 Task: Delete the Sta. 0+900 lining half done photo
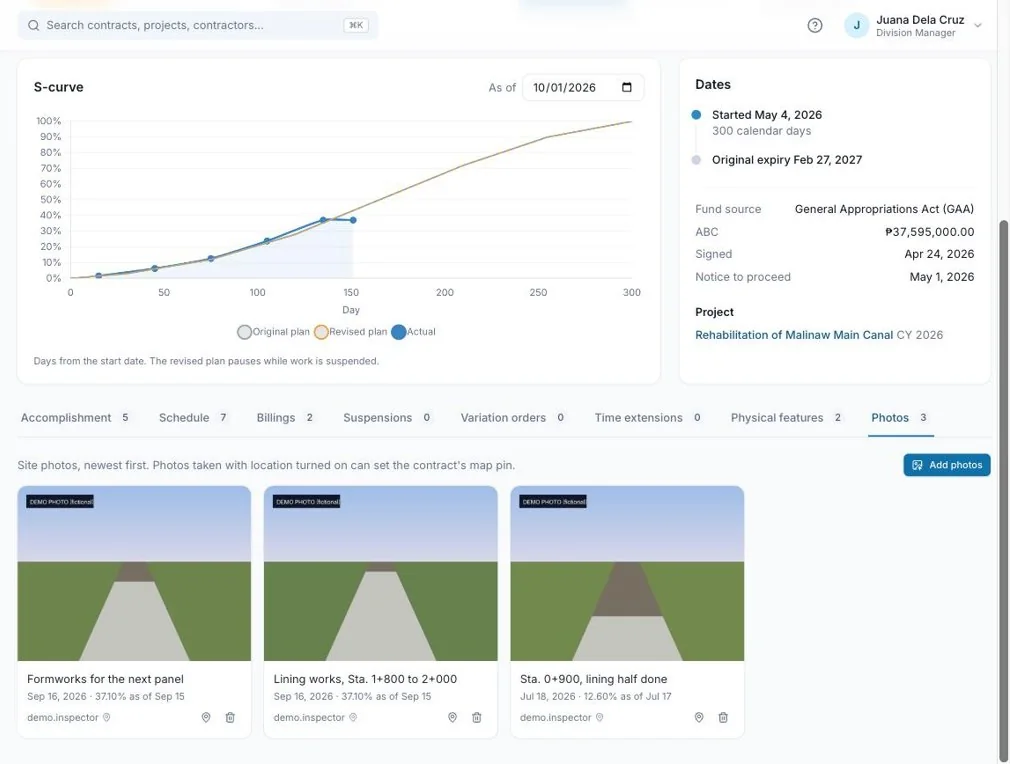pyautogui.click(x=723, y=717)
